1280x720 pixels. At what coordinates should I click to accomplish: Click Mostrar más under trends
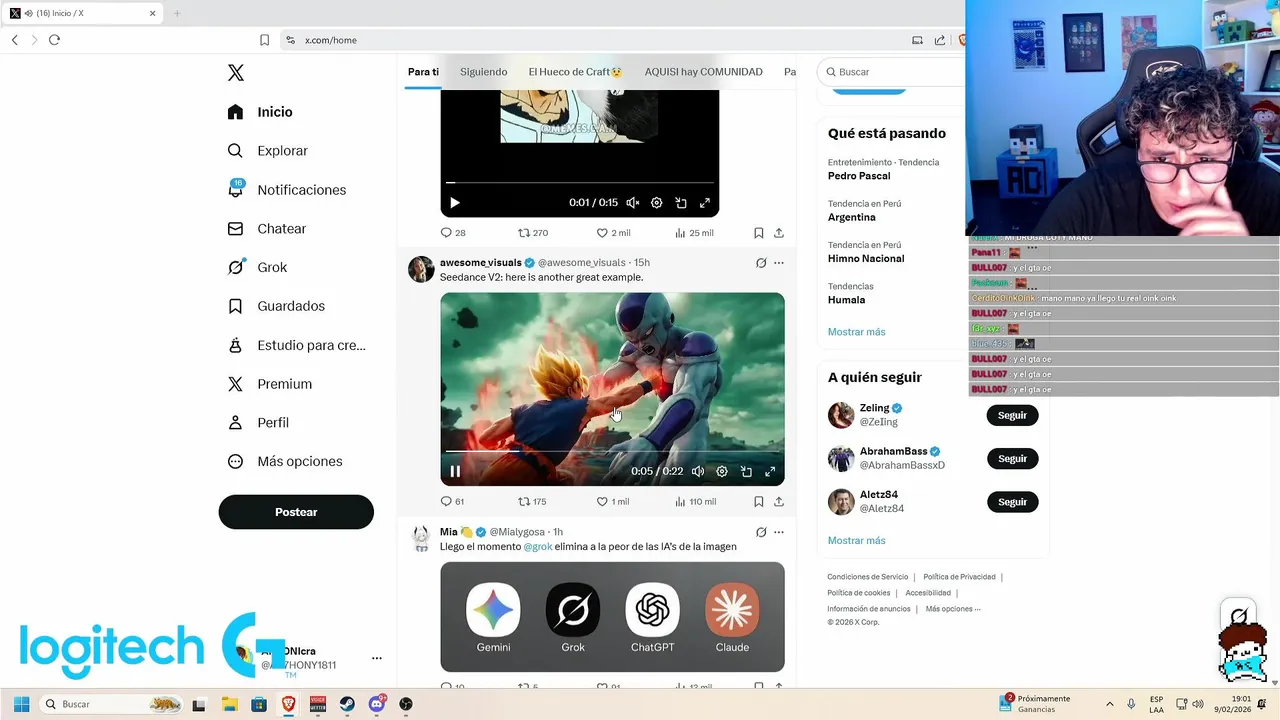pos(856,332)
